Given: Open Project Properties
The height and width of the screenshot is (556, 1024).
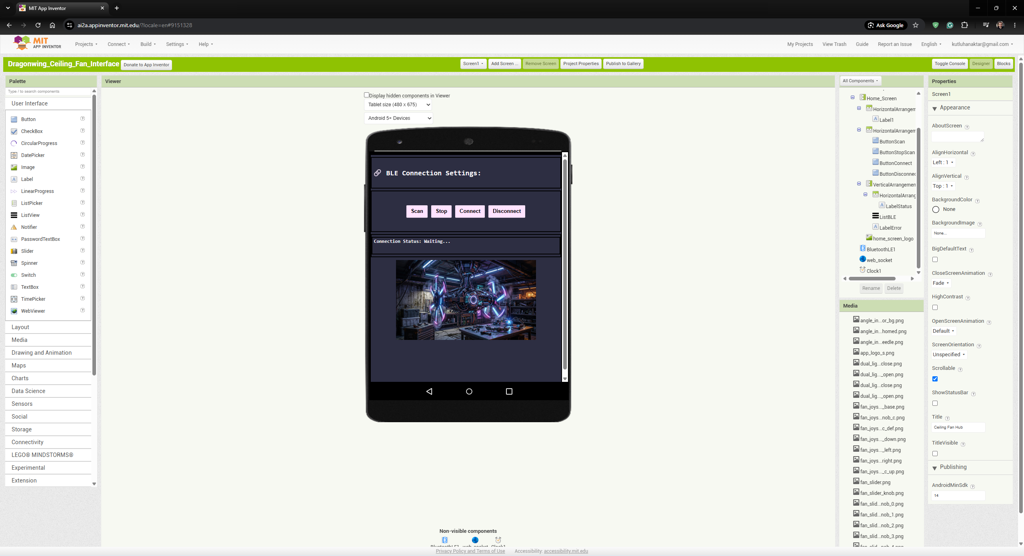Looking at the screenshot, I should point(581,63).
